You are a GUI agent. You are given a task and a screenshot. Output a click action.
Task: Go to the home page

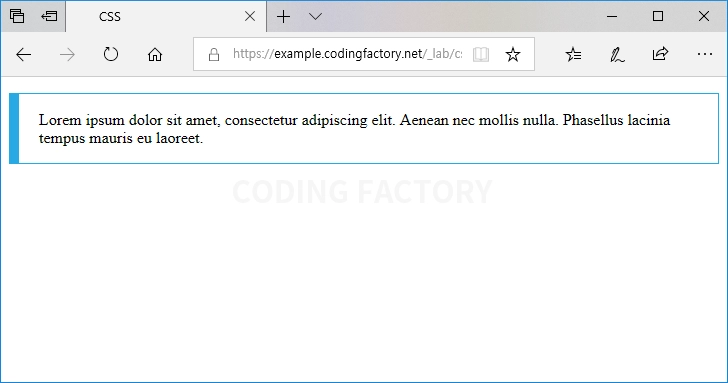click(x=155, y=55)
